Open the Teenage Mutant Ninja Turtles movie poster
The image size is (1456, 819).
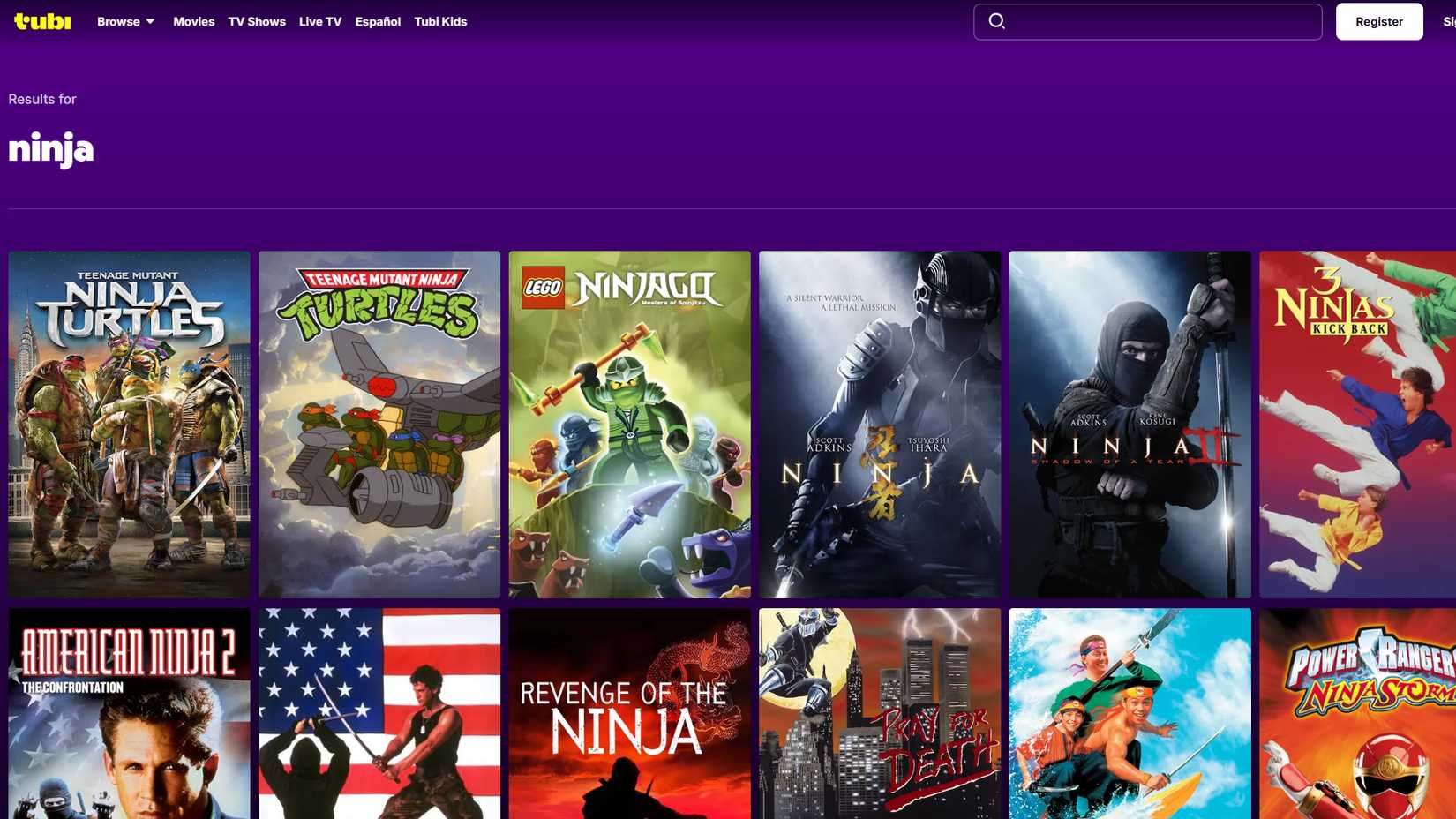[x=129, y=424]
